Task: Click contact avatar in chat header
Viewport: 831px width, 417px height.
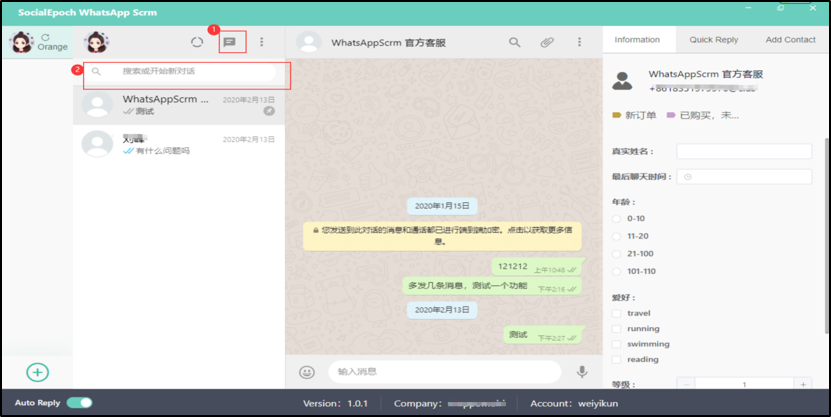Action: [x=309, y=42]
